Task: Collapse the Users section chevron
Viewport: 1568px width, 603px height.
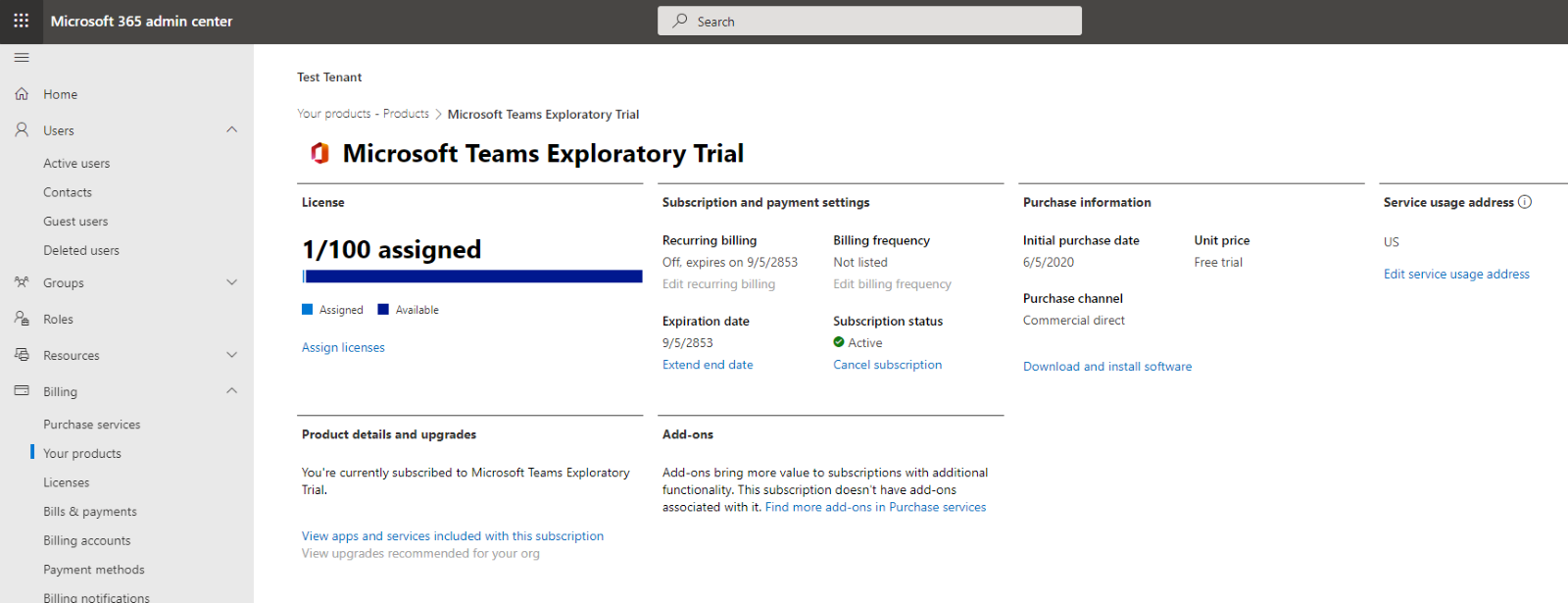Action: (x=232, y=130)
